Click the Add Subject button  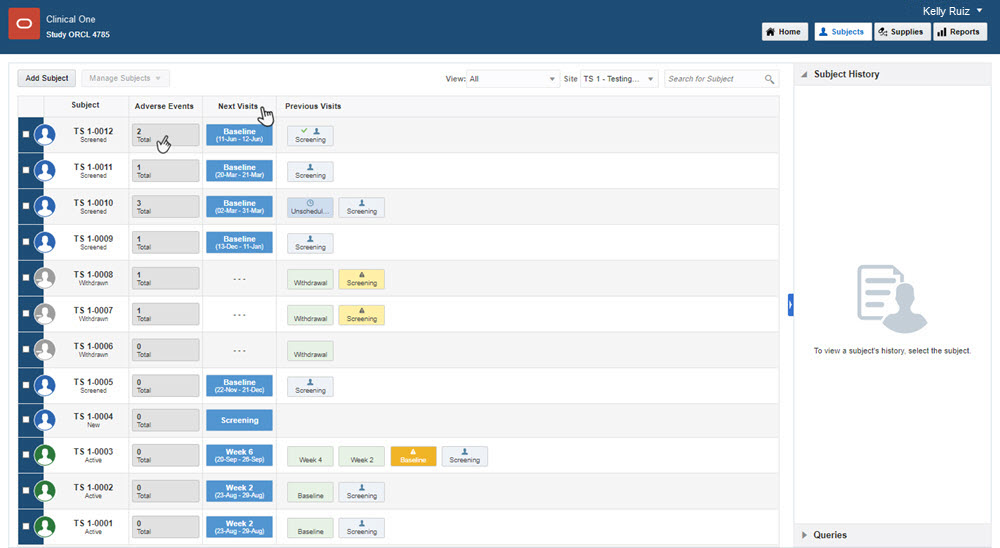[47, 78]
